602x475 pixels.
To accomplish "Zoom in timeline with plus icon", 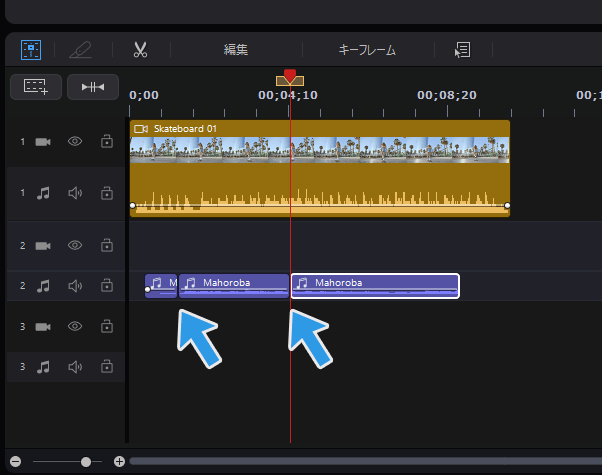I will 119,462.
